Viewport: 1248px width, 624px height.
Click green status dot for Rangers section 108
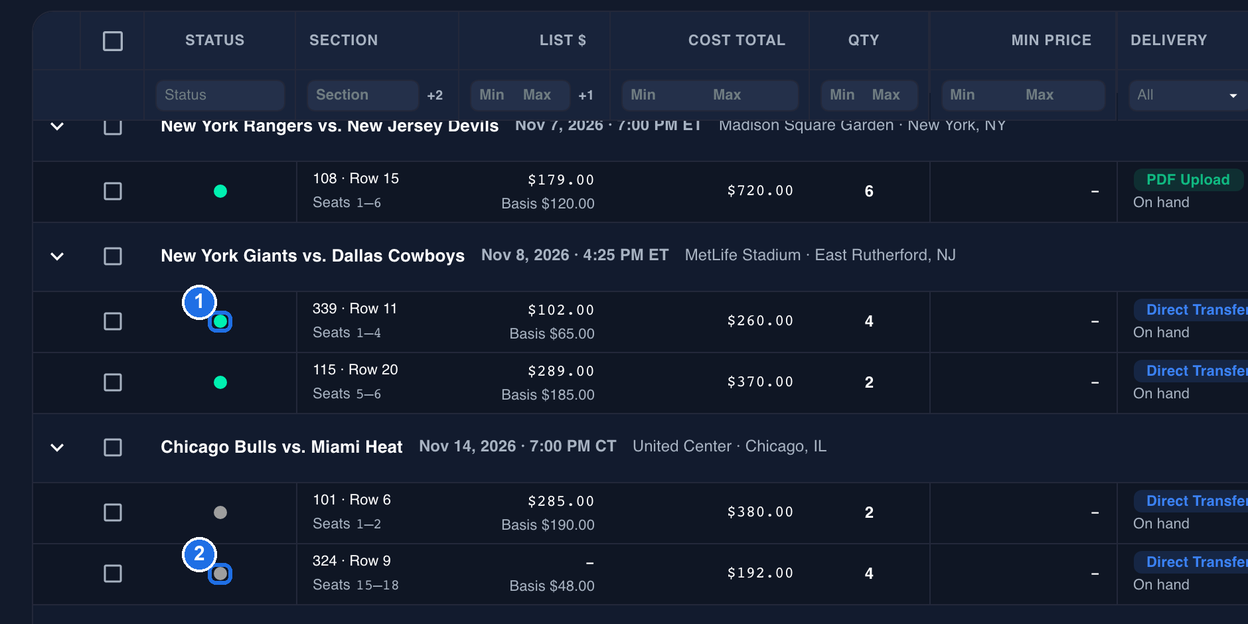(220, 191)
